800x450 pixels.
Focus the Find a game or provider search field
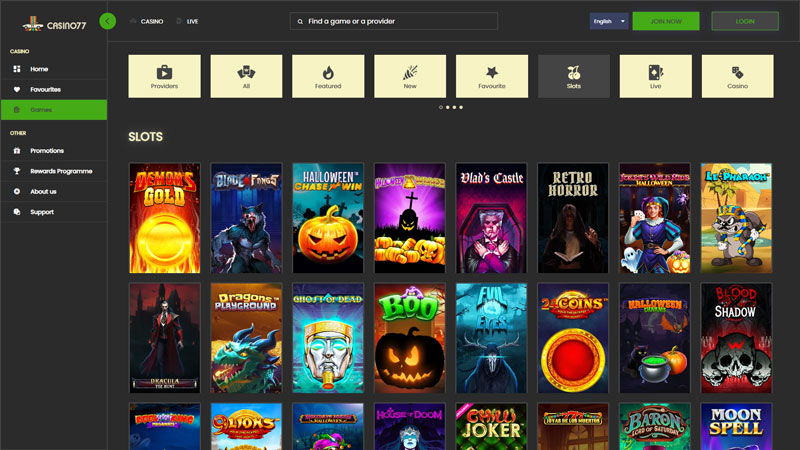coord(394,21)
